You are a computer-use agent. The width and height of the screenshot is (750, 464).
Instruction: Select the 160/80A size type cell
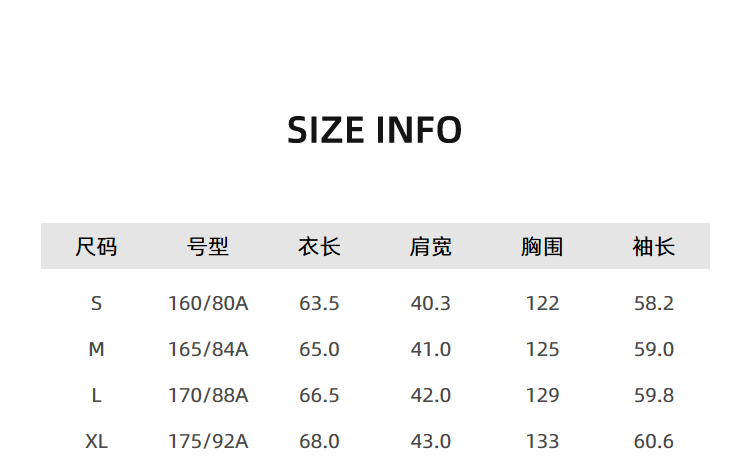click(208, 303)
